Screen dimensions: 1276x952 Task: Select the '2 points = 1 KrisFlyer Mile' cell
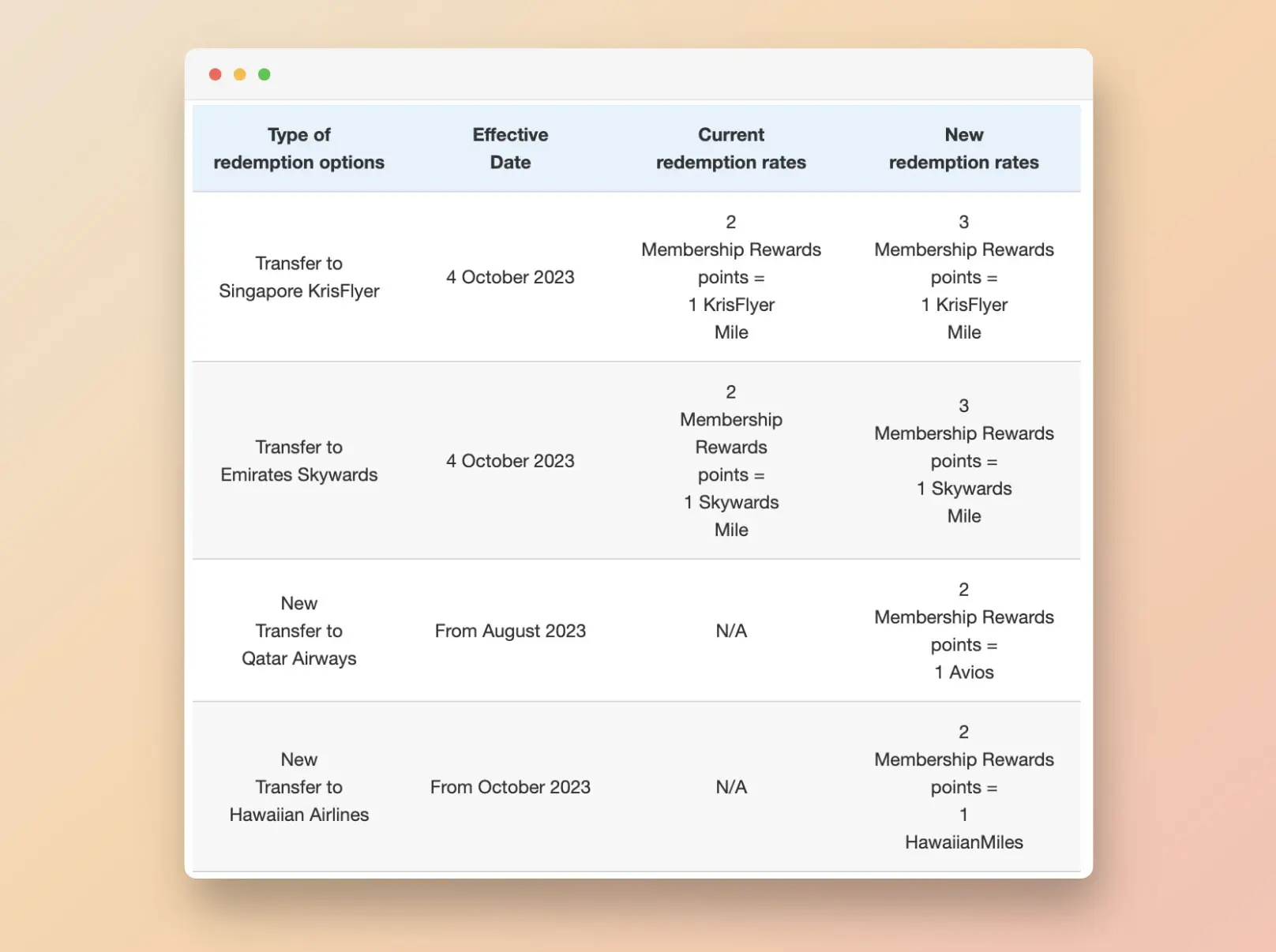pos(731,277)
